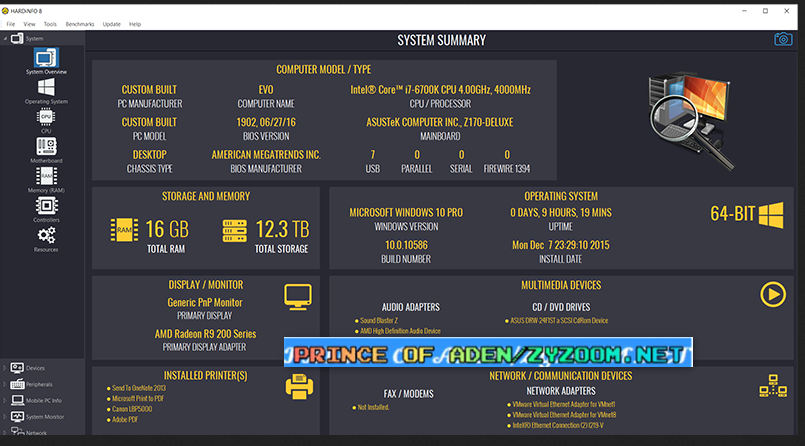Open the Update menu
Image resolution: width=805 pixels, height=446 pixels.
(x=111, y=24)
